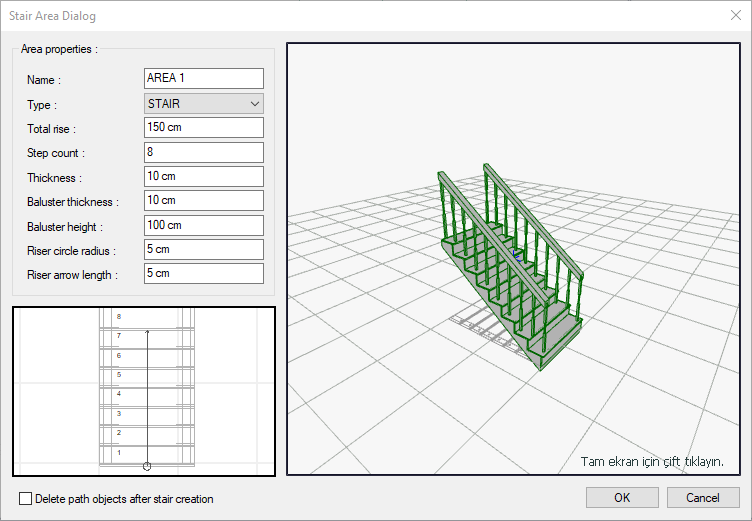This screenshot has width=752, height=521.
Task: Edit the Riser circle radius field
Action: [204, 249]
